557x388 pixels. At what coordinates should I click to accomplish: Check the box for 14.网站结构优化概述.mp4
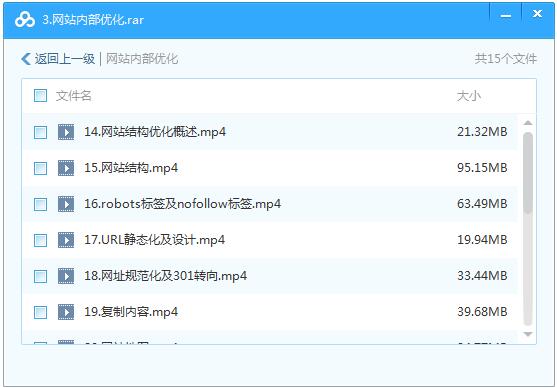click(x=40, y=132)
